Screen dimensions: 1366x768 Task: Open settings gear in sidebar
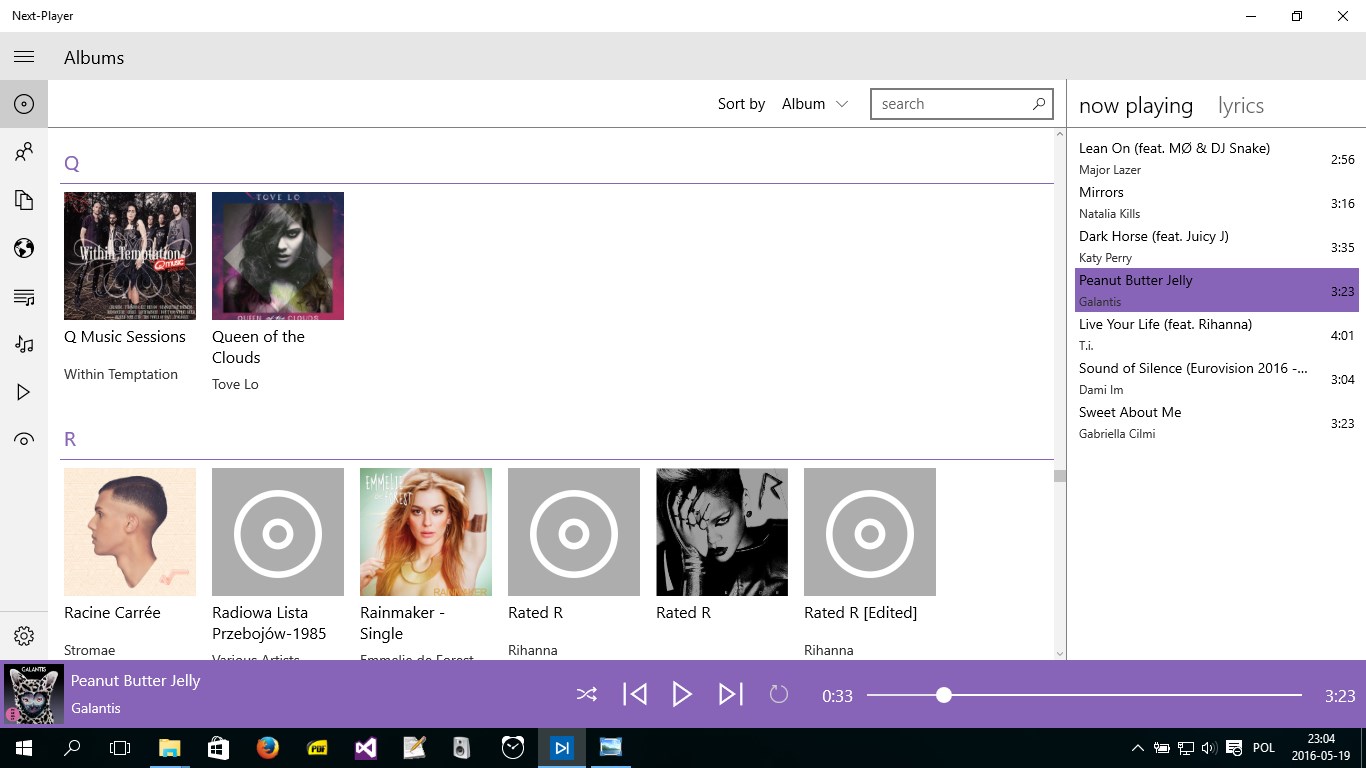(24, 636)
